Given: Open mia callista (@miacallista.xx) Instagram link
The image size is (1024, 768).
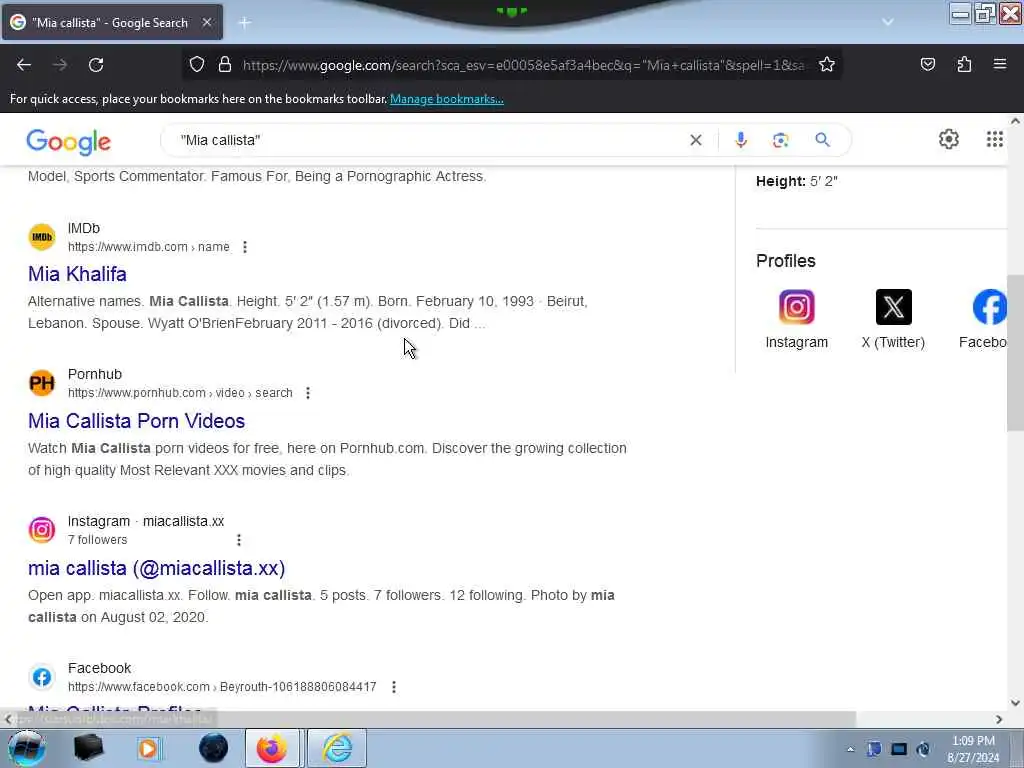Looking at the screenshot, I should pyautogui.click(x=157, y=568).
